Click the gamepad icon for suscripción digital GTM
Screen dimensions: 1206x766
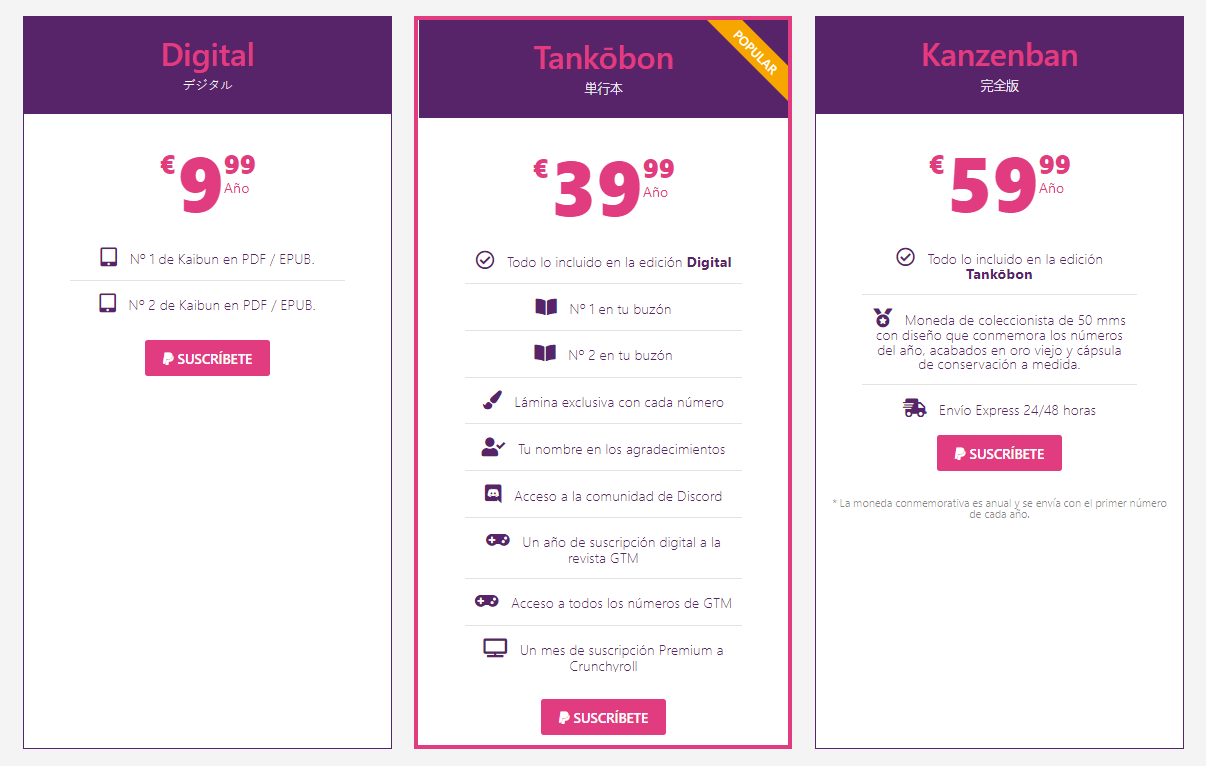(498, 540)
